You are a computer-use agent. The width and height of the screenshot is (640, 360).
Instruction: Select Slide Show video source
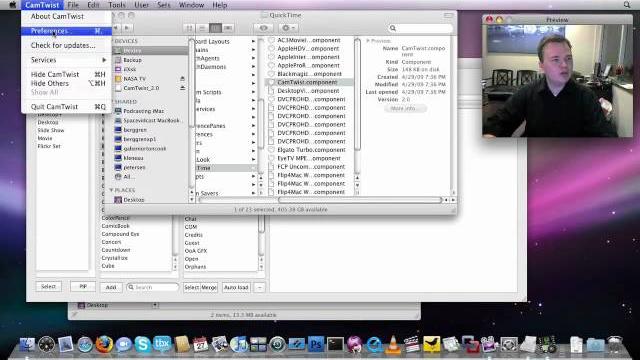coord(51,131)
